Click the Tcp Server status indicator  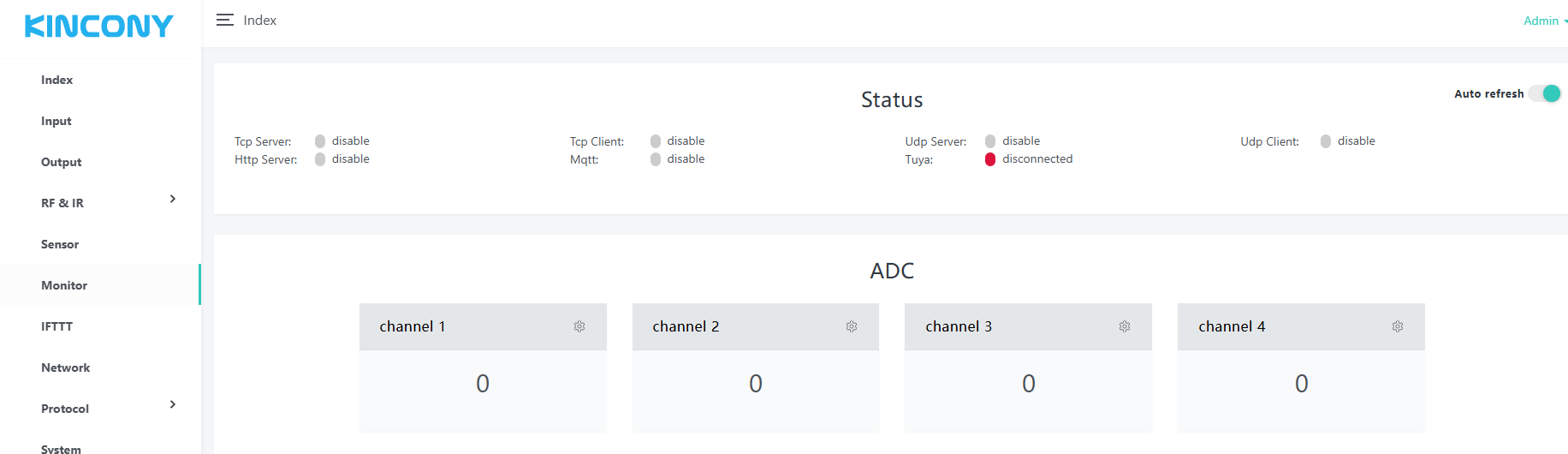click(x=320, y=141)
